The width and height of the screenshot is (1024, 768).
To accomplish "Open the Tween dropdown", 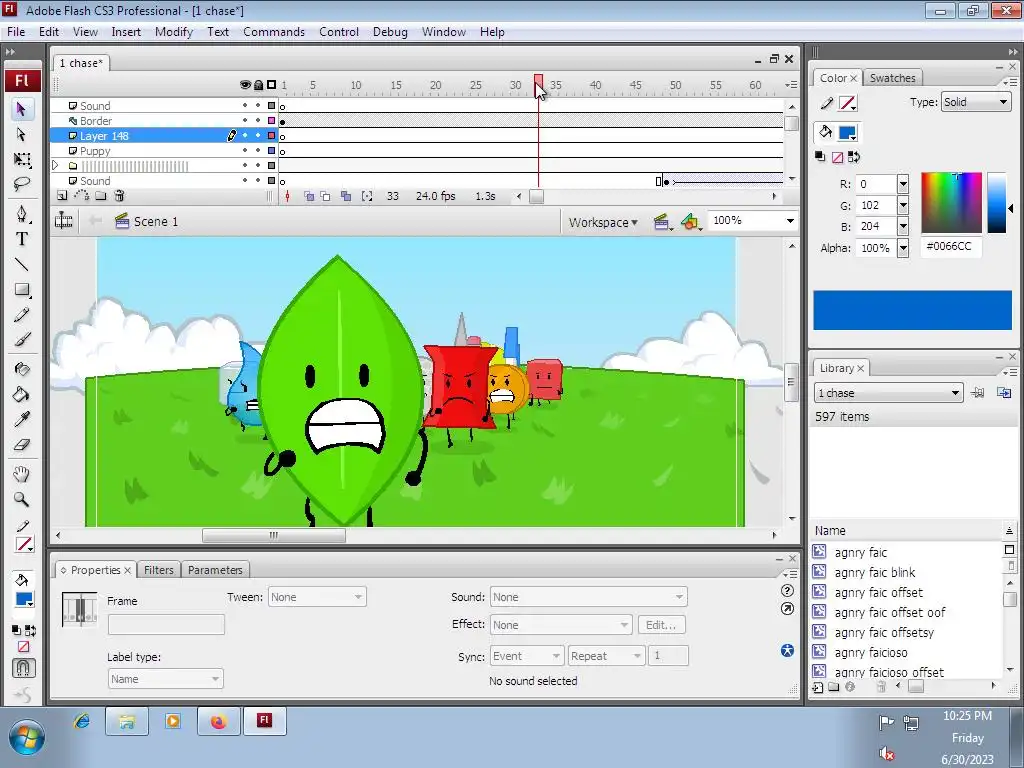I will (317, 597).
